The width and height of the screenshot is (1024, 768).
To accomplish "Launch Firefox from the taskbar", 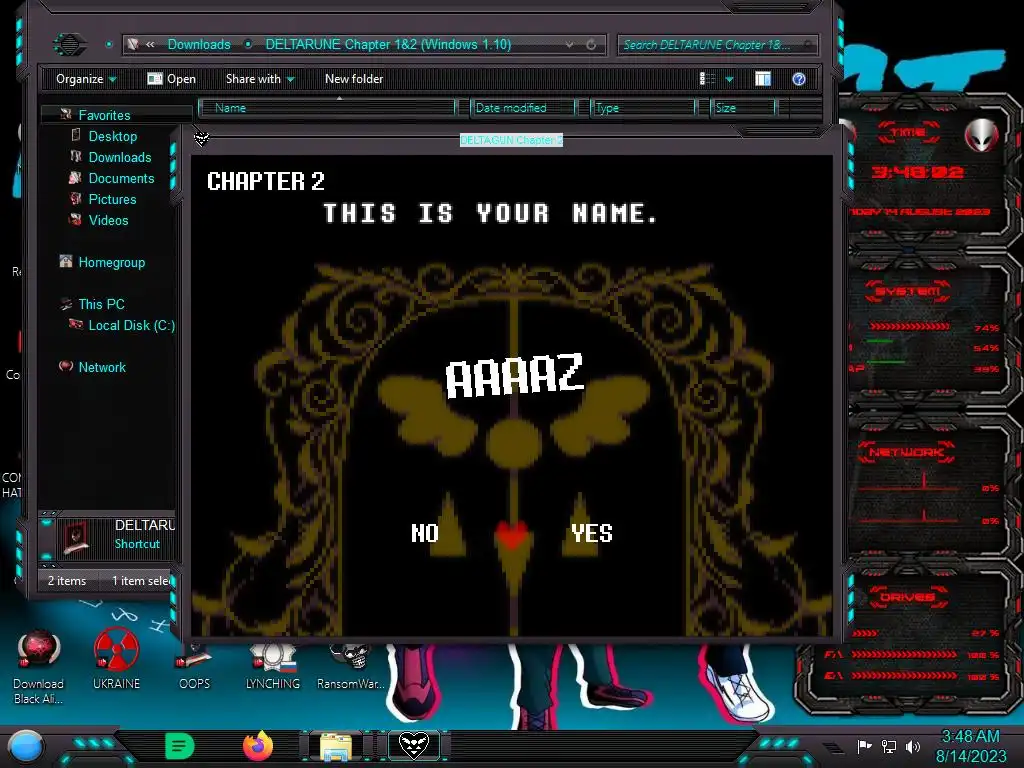I will click(258, 746).
